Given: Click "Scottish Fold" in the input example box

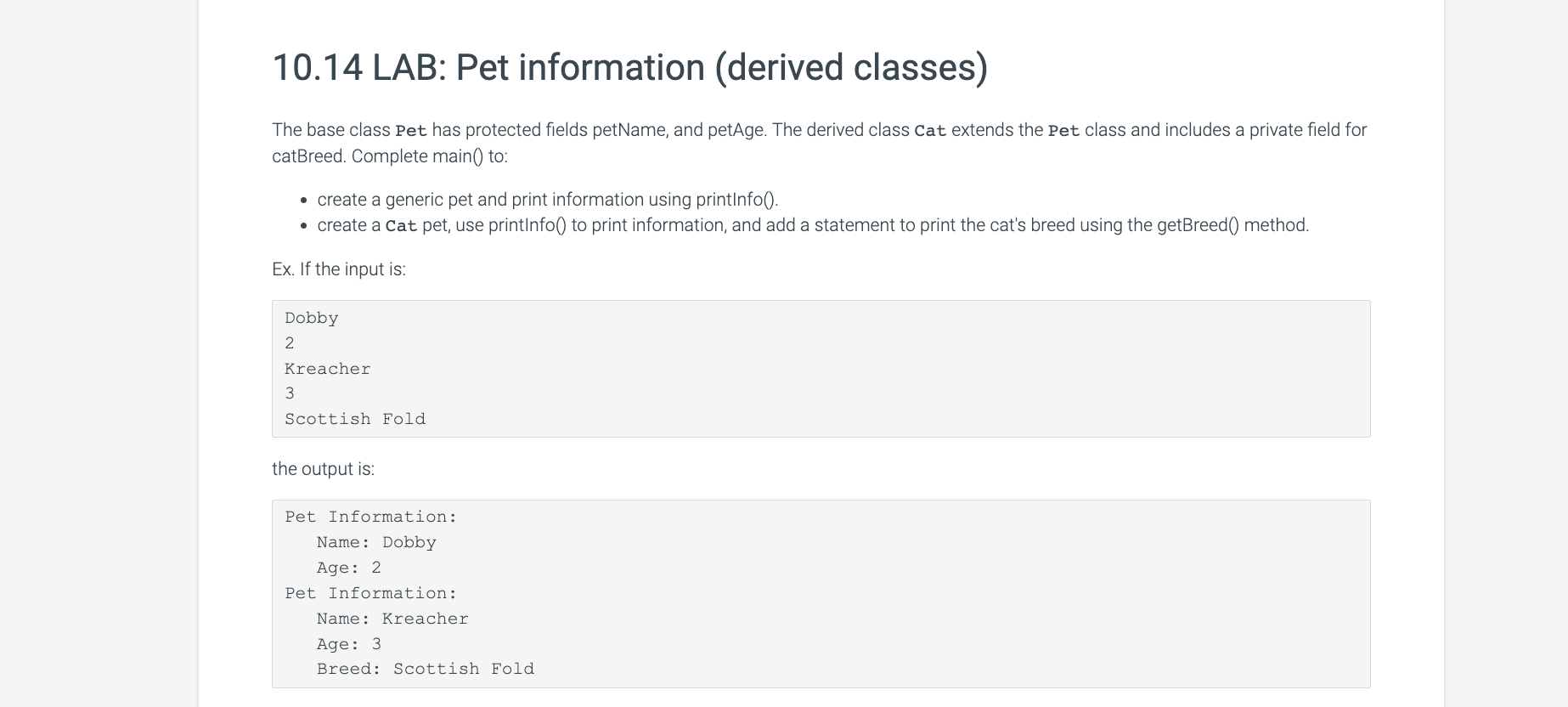Looking at the screenshot, I should [x=355, y=419].
